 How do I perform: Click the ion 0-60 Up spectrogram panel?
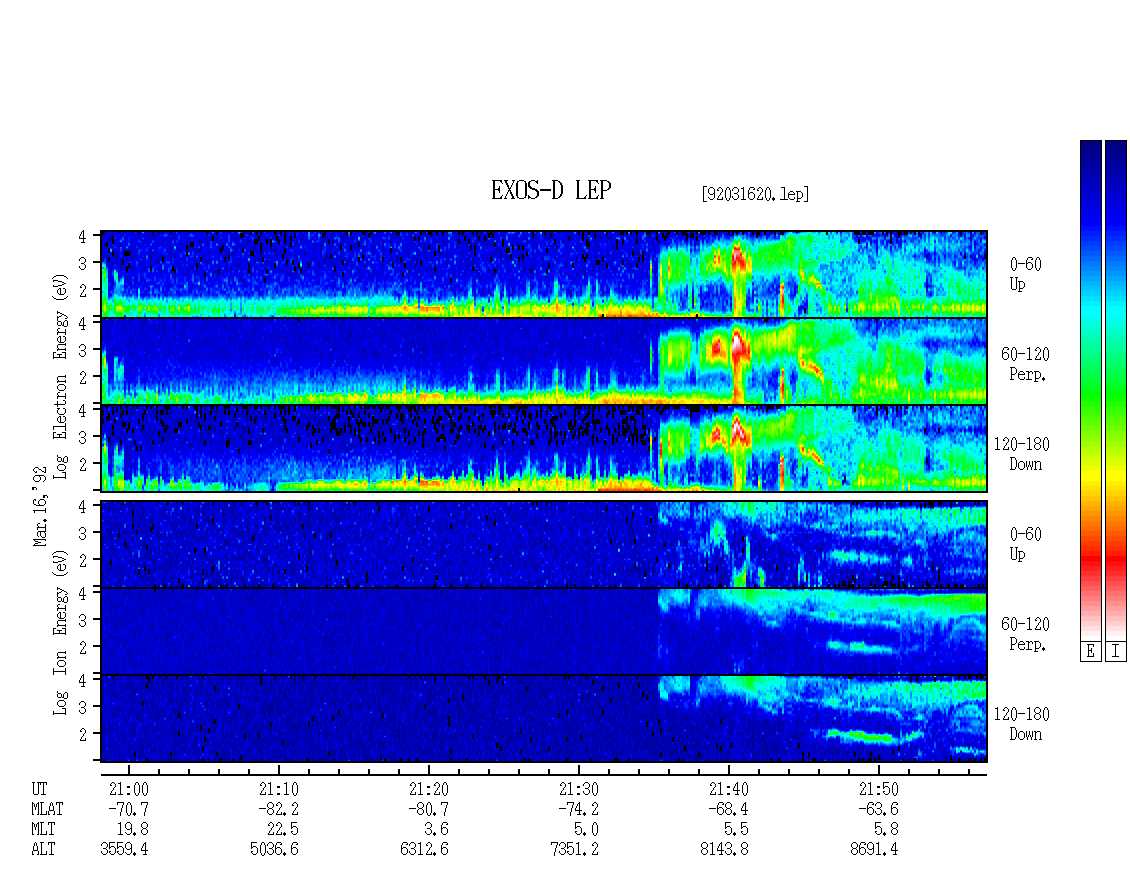544,544
